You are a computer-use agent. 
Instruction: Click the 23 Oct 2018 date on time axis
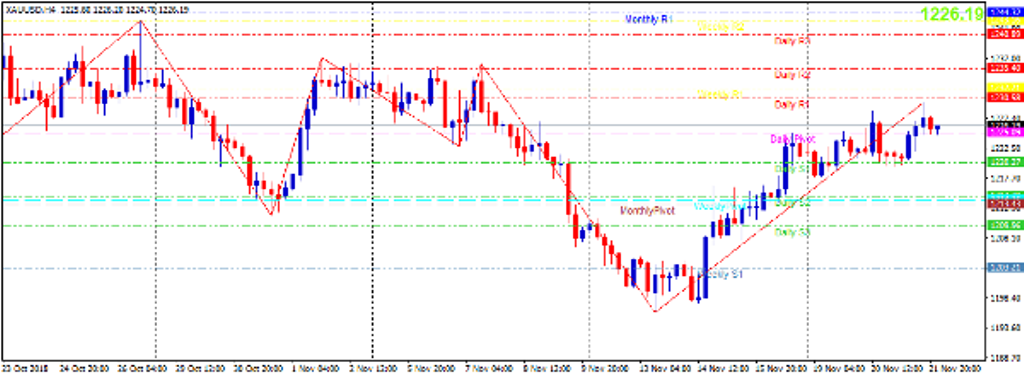pos(22,369)
